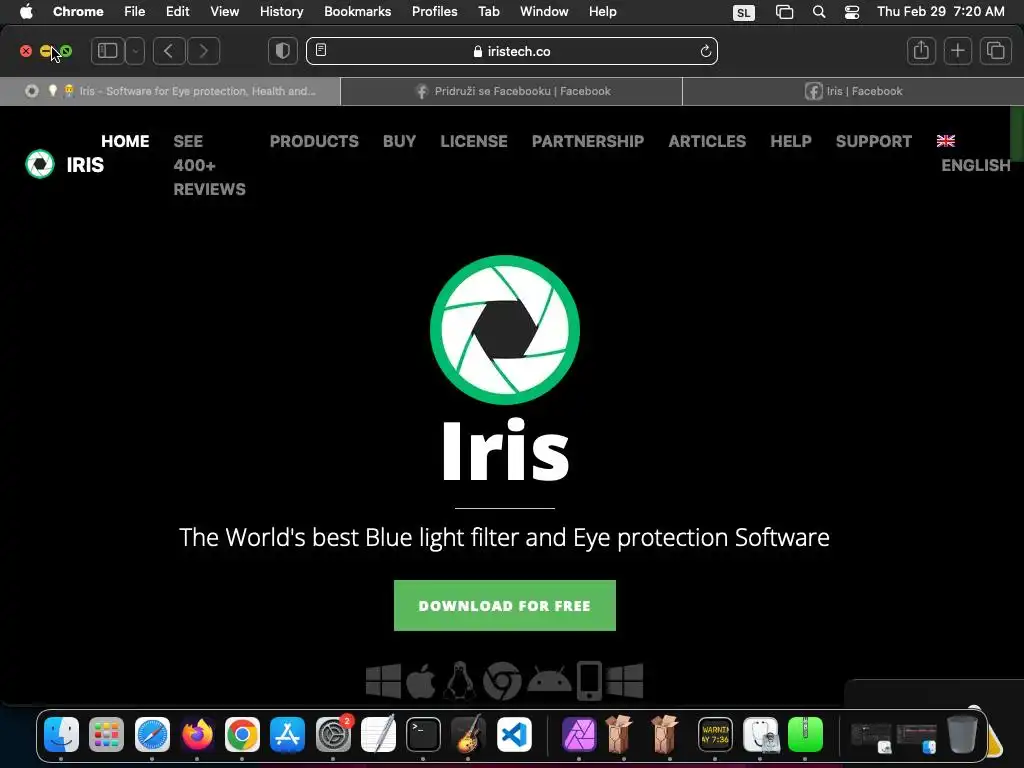Show reader view icon in address bar
1024x768 pixels.
[x=321, y=50]
